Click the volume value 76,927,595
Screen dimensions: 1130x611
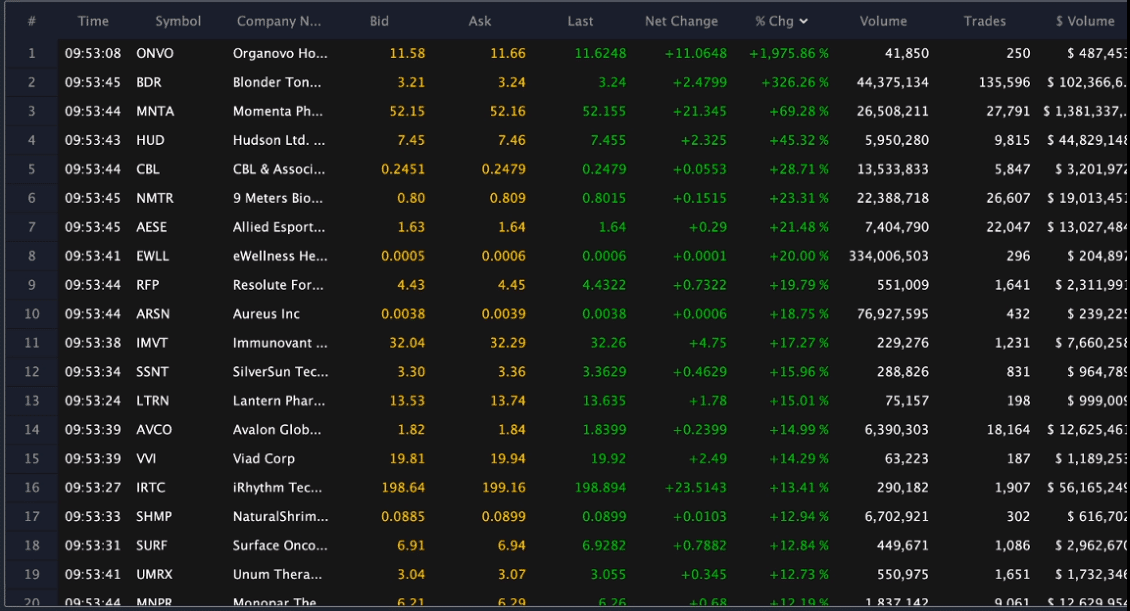tap(893, 313)
